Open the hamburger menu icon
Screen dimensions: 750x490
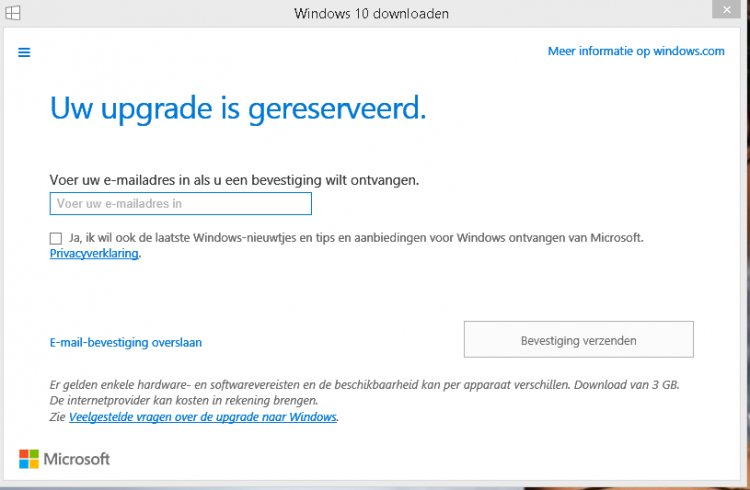(x=24, y=52)
